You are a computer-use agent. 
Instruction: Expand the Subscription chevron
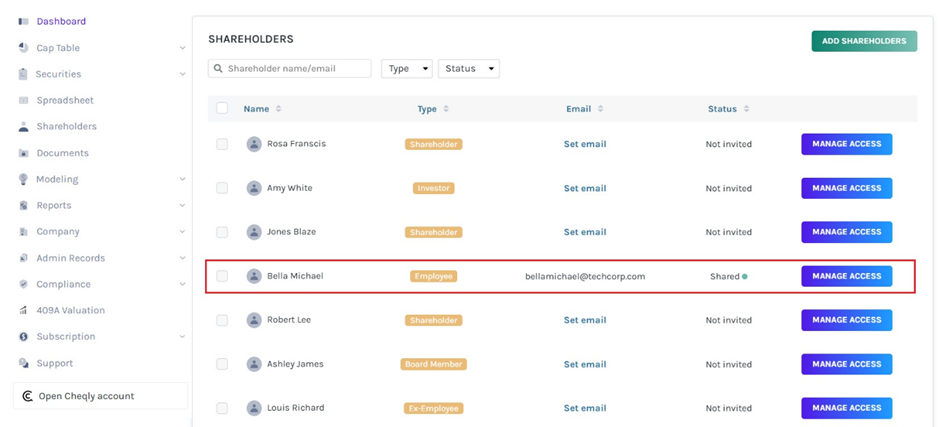click(182, 337)
